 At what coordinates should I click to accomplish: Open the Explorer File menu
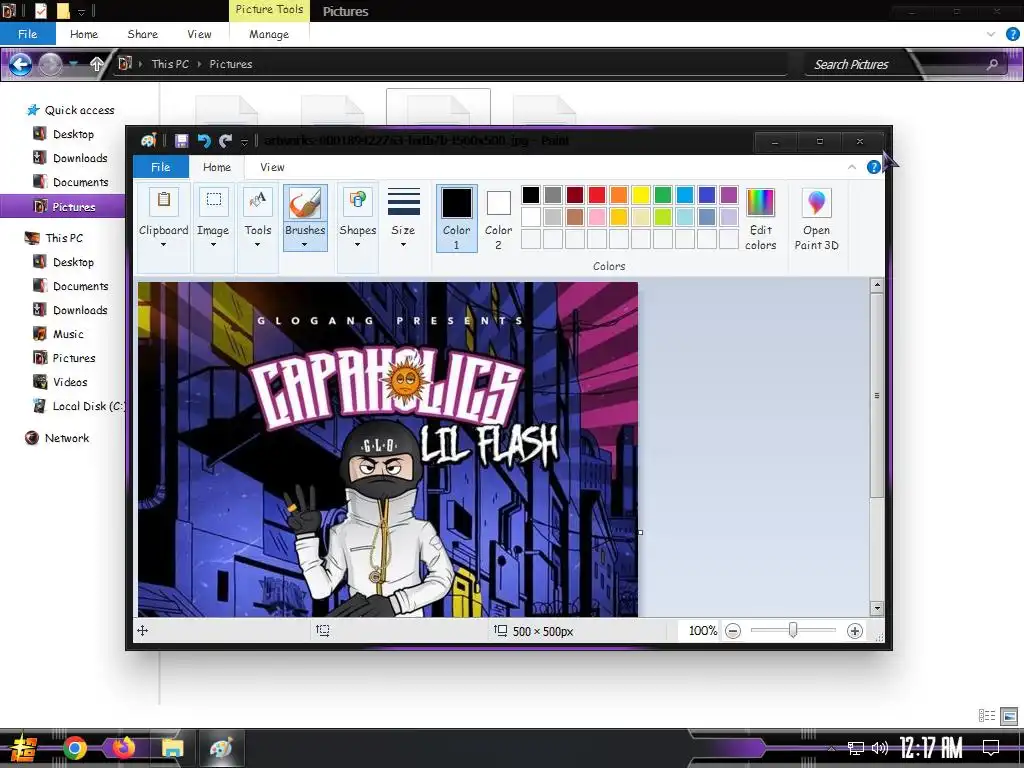point(27,34)
